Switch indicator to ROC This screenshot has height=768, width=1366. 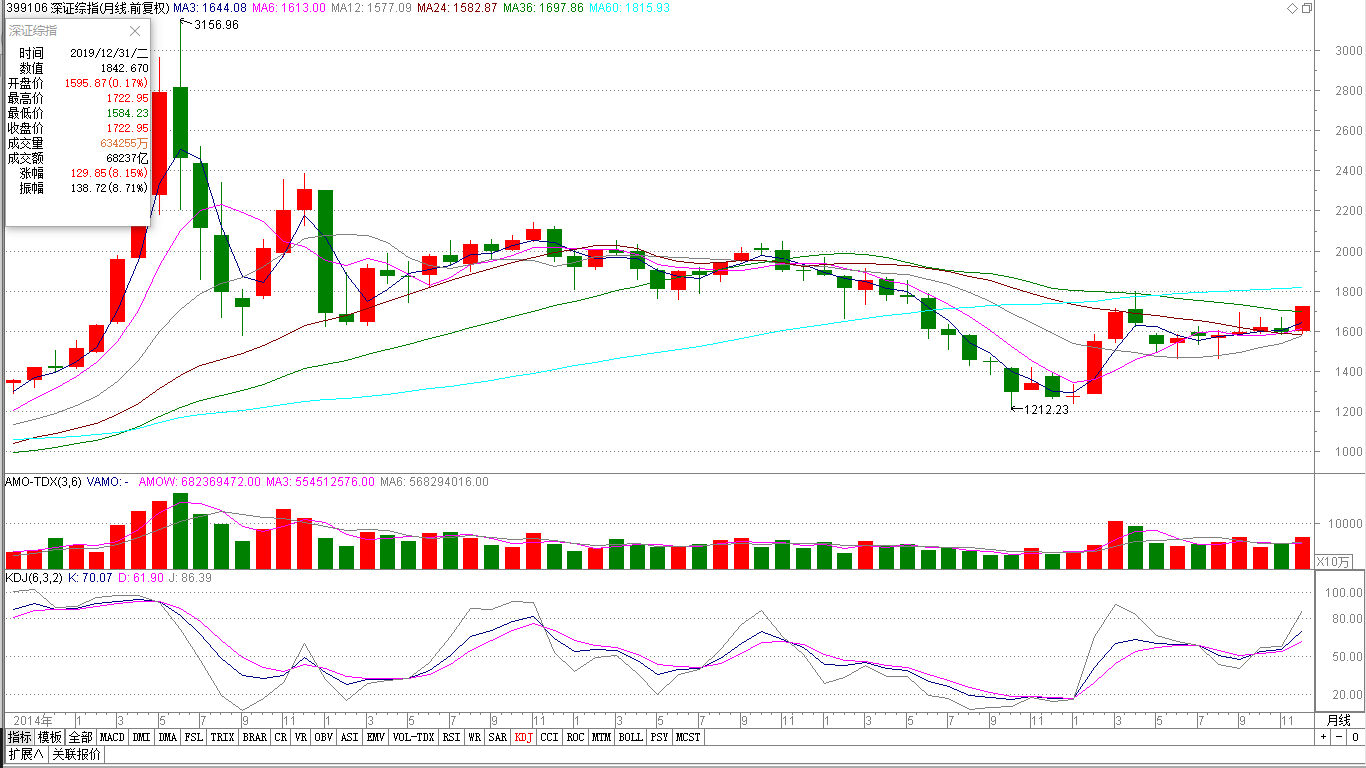(575, 737)
